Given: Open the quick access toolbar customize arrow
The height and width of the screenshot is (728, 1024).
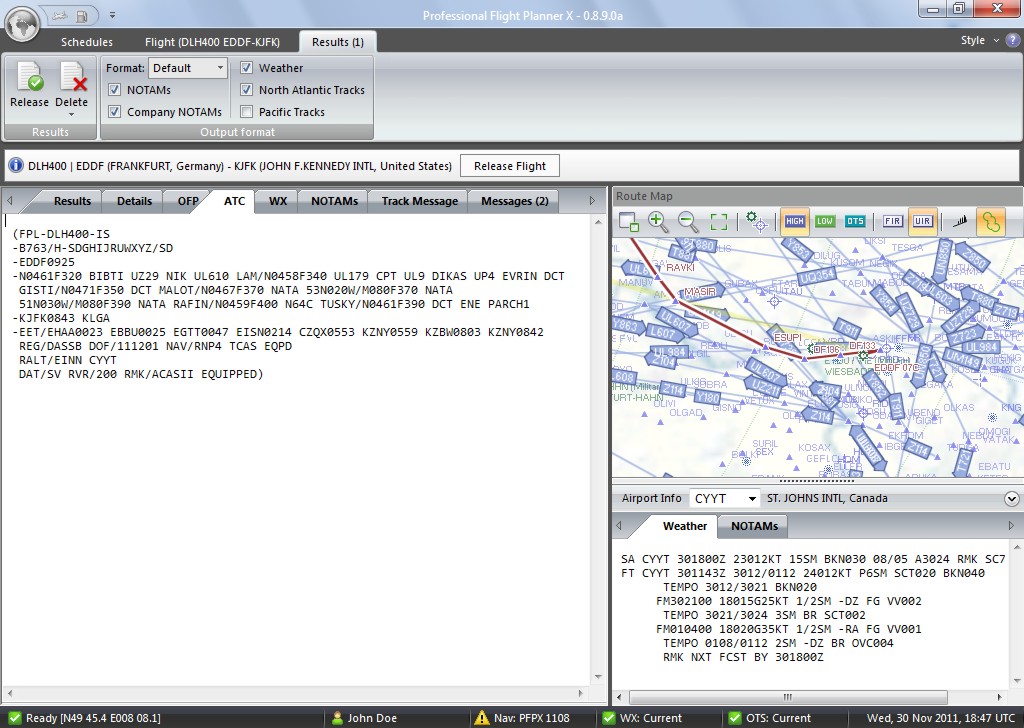Looking at the screenshot, I should pyautogui.click(x=112, y=15).
